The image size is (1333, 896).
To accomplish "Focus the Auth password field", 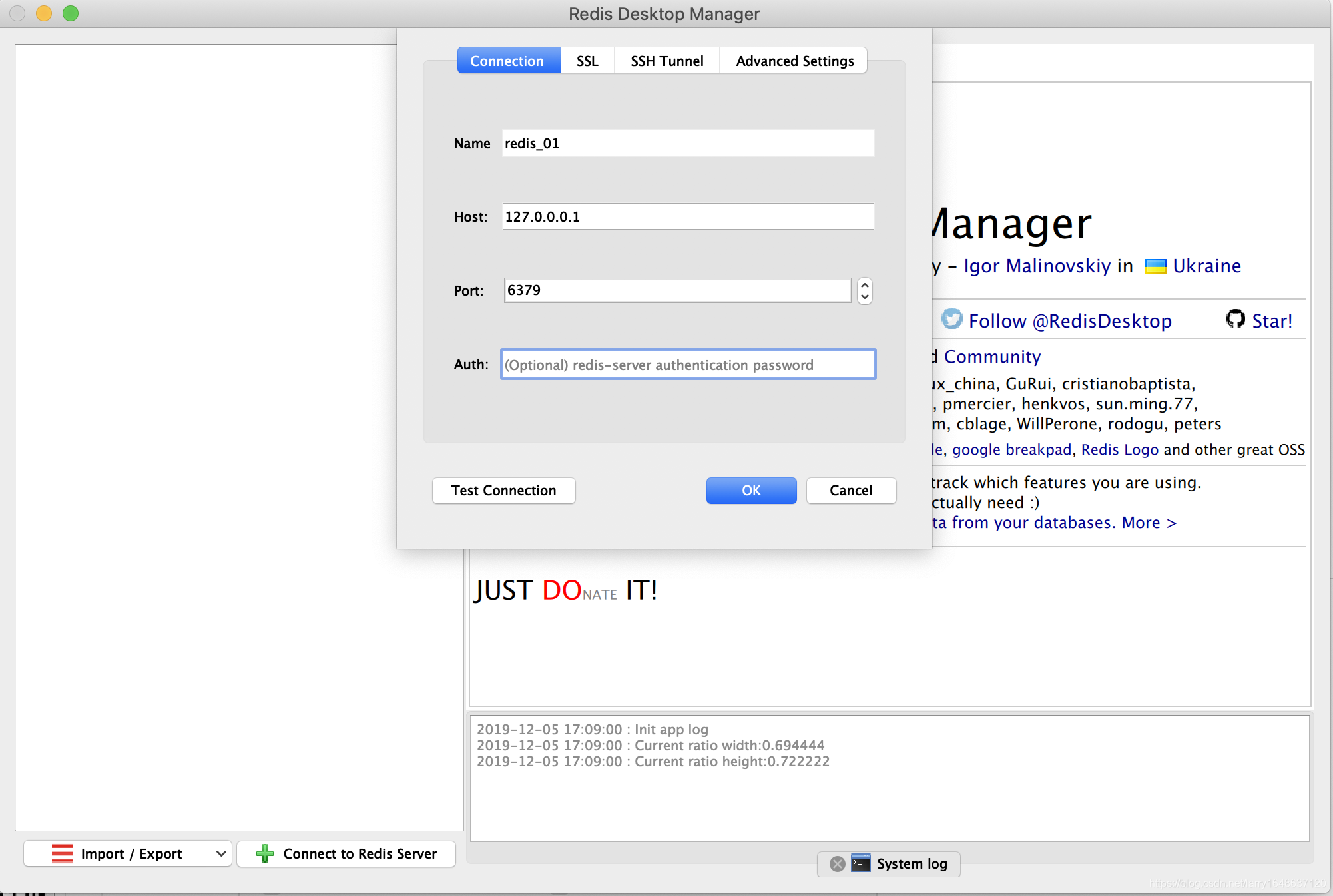I will click(688, 365).
